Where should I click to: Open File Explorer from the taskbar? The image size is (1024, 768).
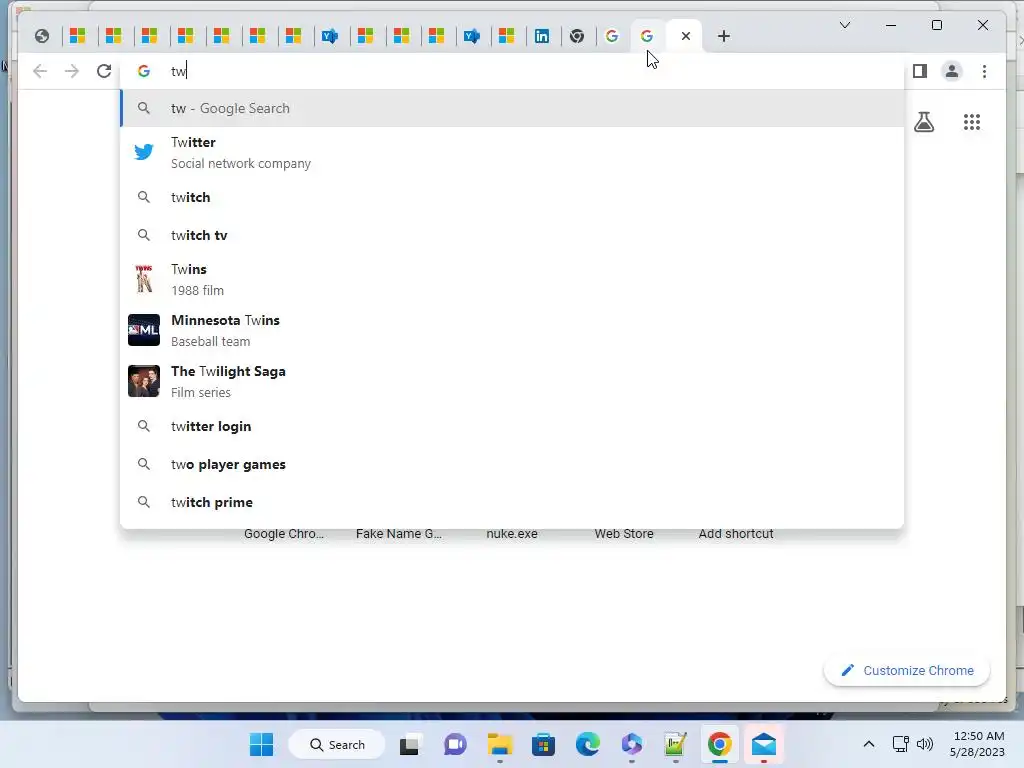pos(500,744)
